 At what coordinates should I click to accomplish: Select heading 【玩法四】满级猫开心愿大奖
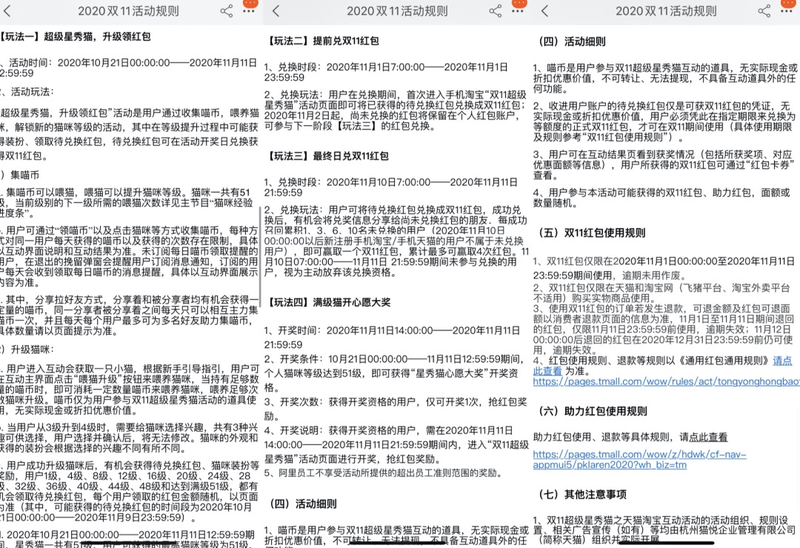(x=327, y=303)
